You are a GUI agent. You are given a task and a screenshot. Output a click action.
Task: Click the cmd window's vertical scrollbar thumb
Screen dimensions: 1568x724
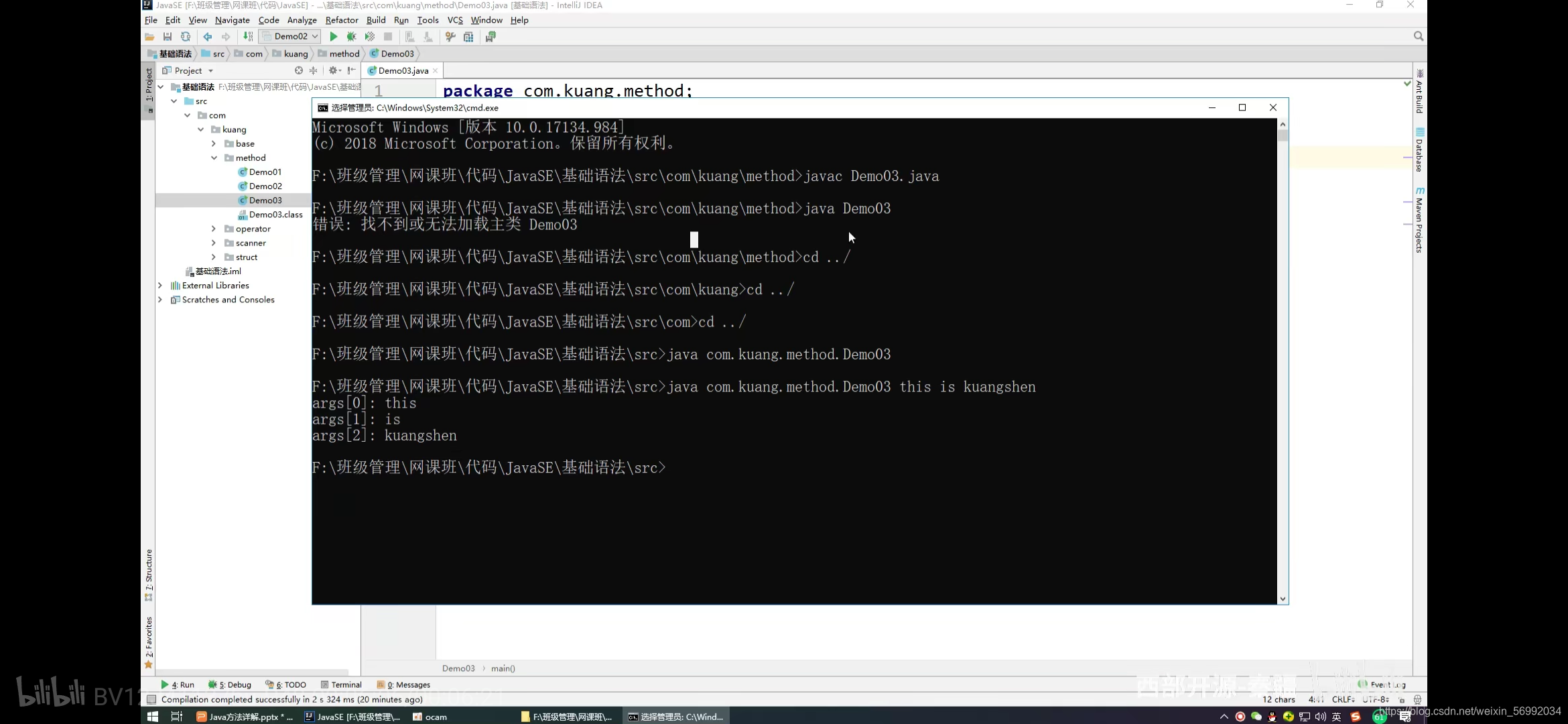click(1283, 135)
